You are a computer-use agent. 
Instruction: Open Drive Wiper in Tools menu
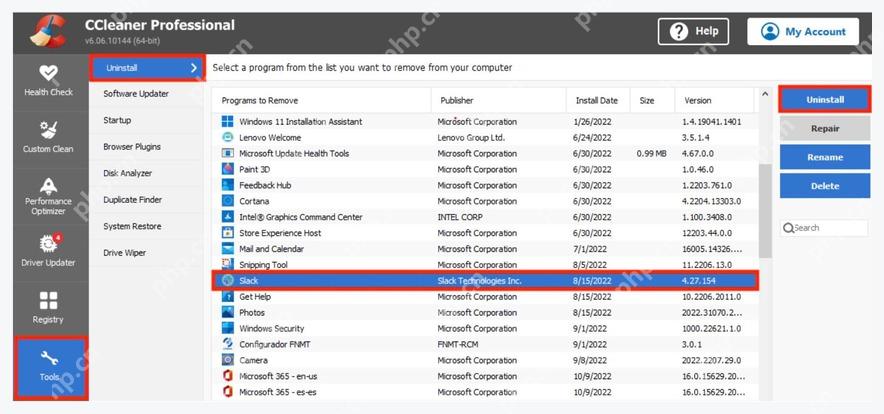pyautogui.click(x=125, y=253)
